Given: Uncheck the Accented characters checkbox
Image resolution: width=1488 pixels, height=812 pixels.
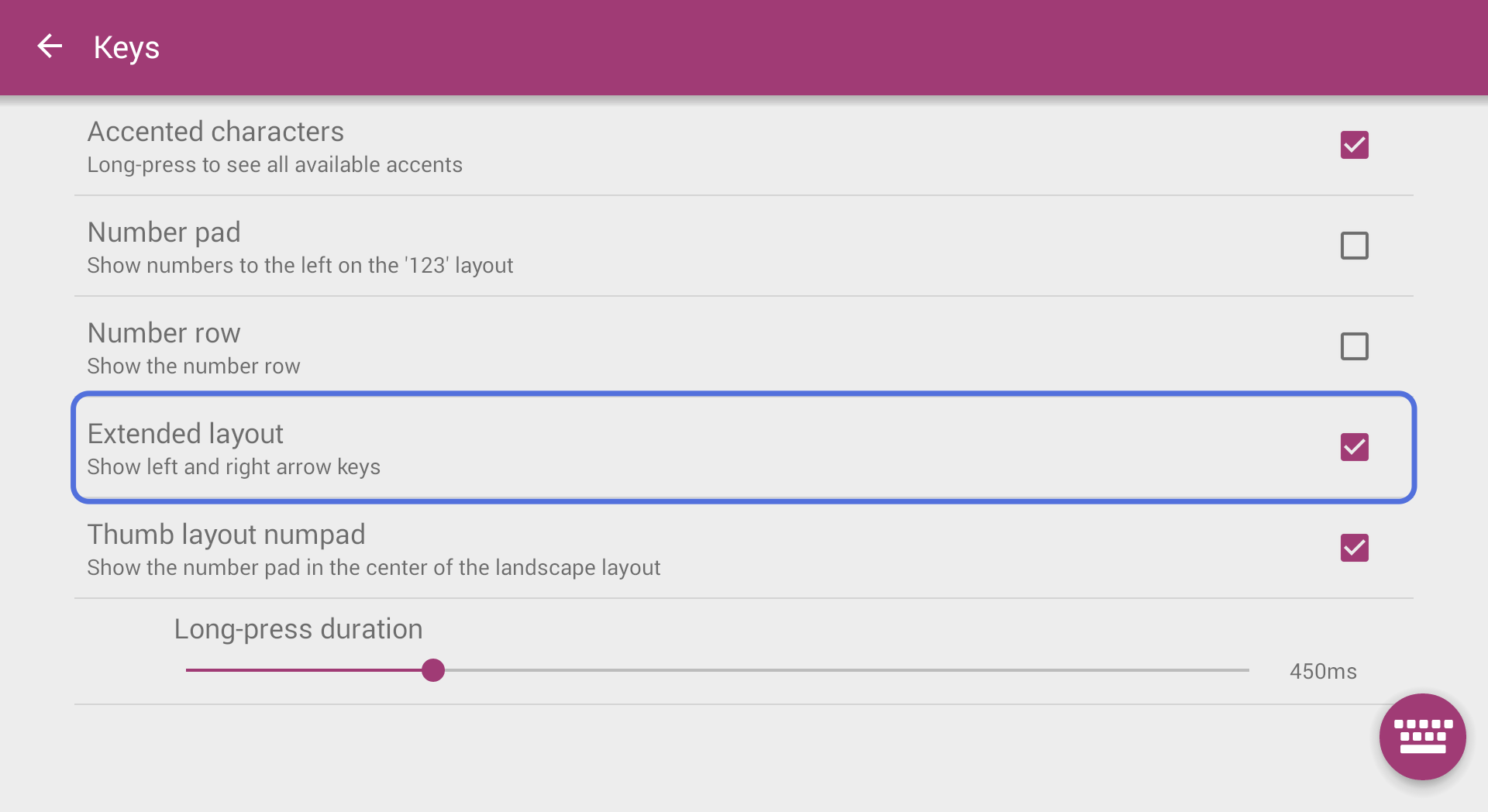Looking at the screenshot, I should 1354,145.
